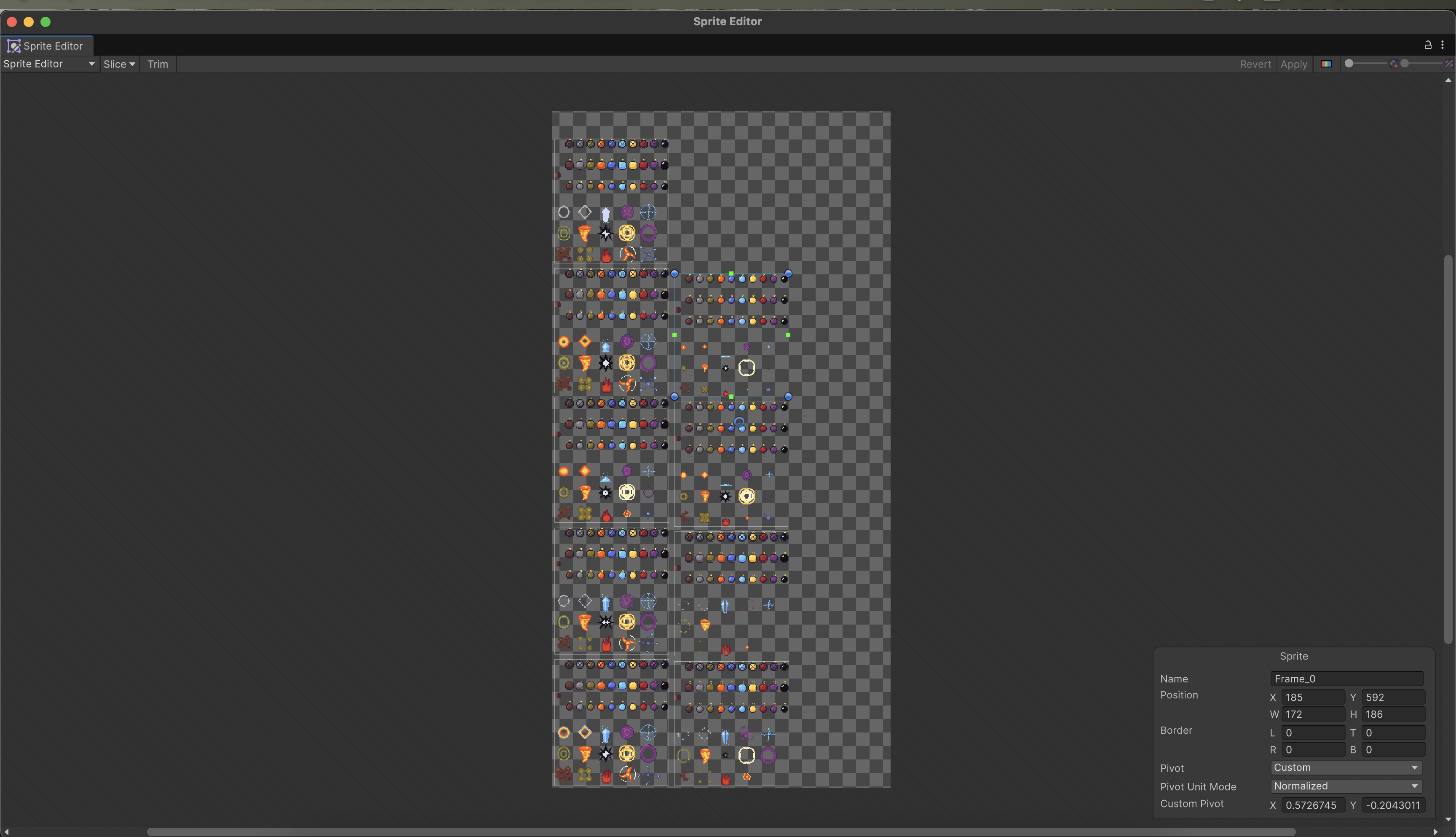Click the top-left blue corner handle of selected sprite
Viewport: 1456px width, 837px height.
click(x=674, y=274)
